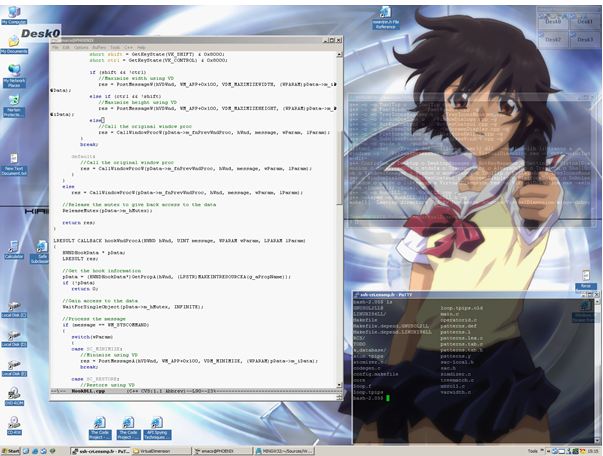This screenshot has width=603, height=456.
Task: Open the API Spying Techniques shortcut
Action: 157,428
